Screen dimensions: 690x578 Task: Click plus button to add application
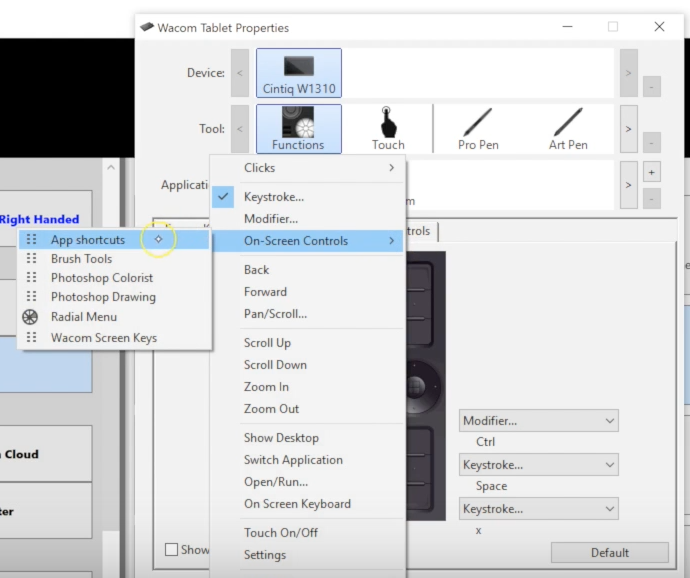[x=652, y=172]
